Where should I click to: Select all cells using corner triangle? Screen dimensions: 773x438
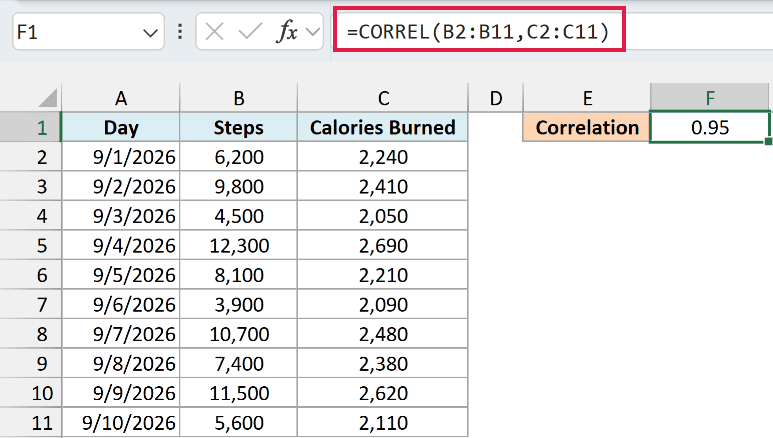click(x=47, y=97)
